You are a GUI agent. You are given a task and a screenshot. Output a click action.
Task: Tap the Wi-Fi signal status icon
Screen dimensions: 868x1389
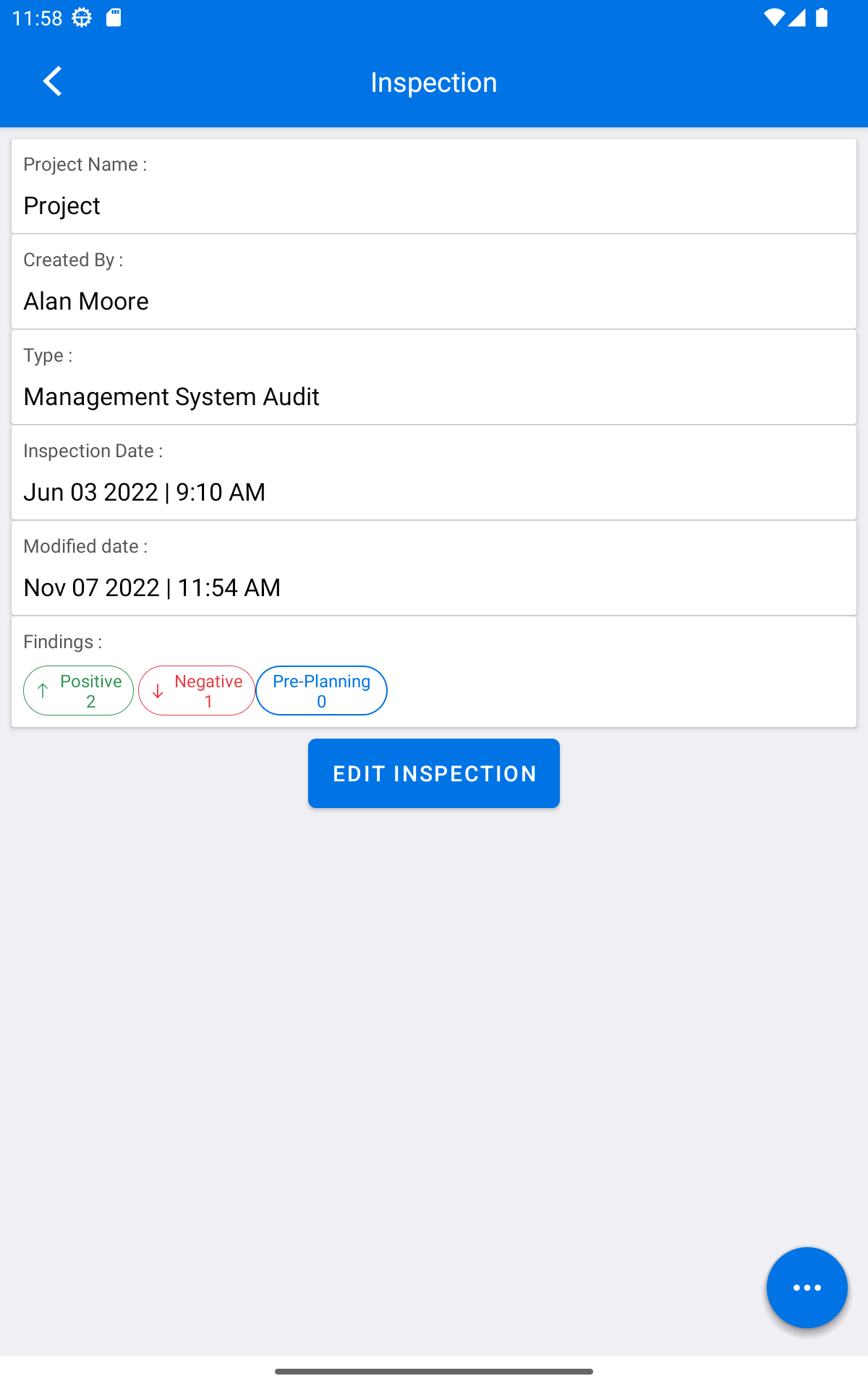(x=773, y=17)
